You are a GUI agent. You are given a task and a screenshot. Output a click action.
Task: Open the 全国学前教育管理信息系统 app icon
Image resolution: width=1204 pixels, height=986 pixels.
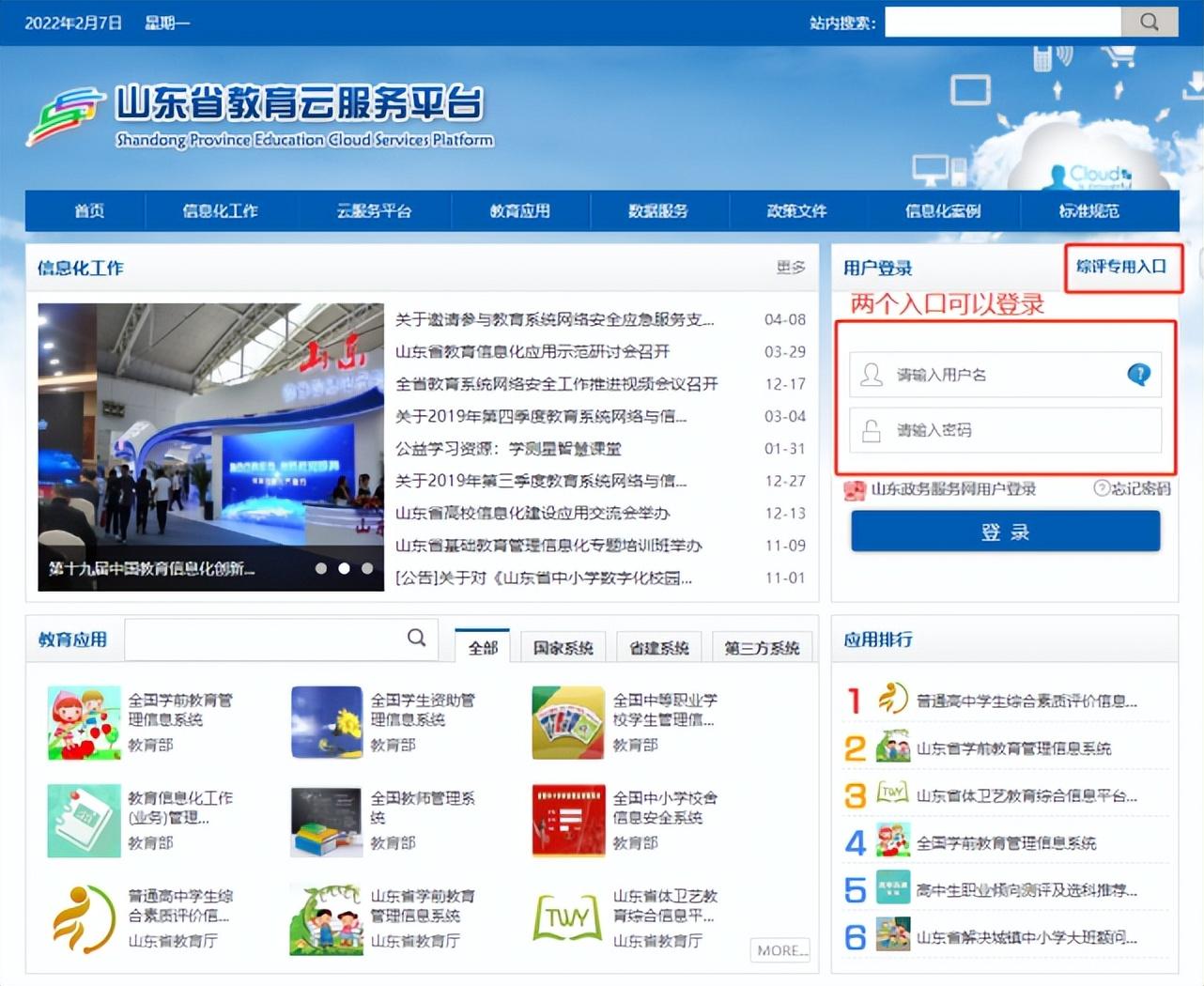85,722
